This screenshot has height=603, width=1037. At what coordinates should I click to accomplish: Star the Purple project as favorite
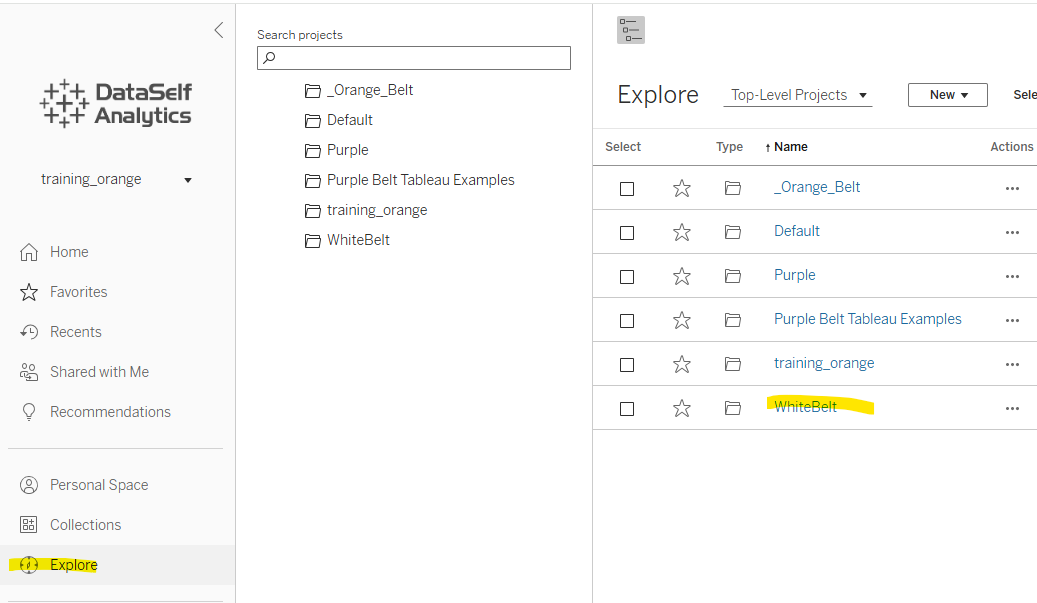tap(682, 276)
